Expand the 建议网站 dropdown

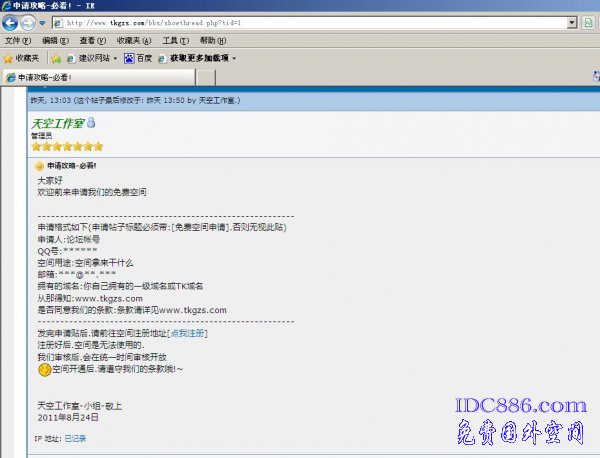click(x=114, y=58)
